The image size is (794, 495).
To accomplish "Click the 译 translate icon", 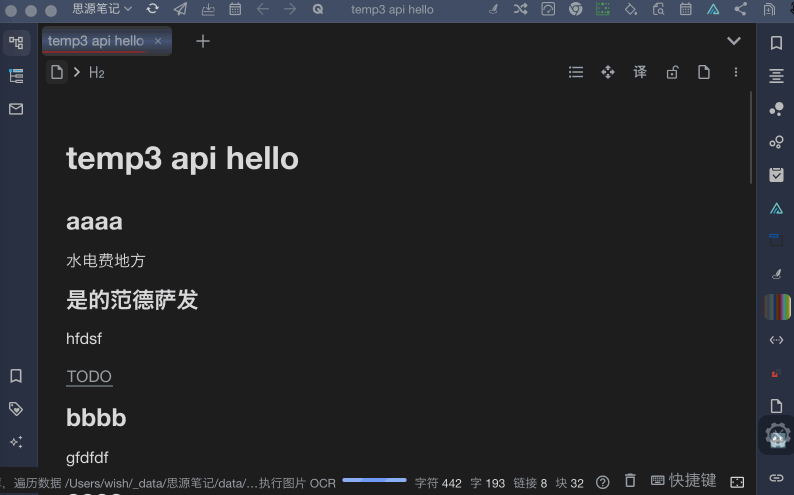I will [640, 72].
